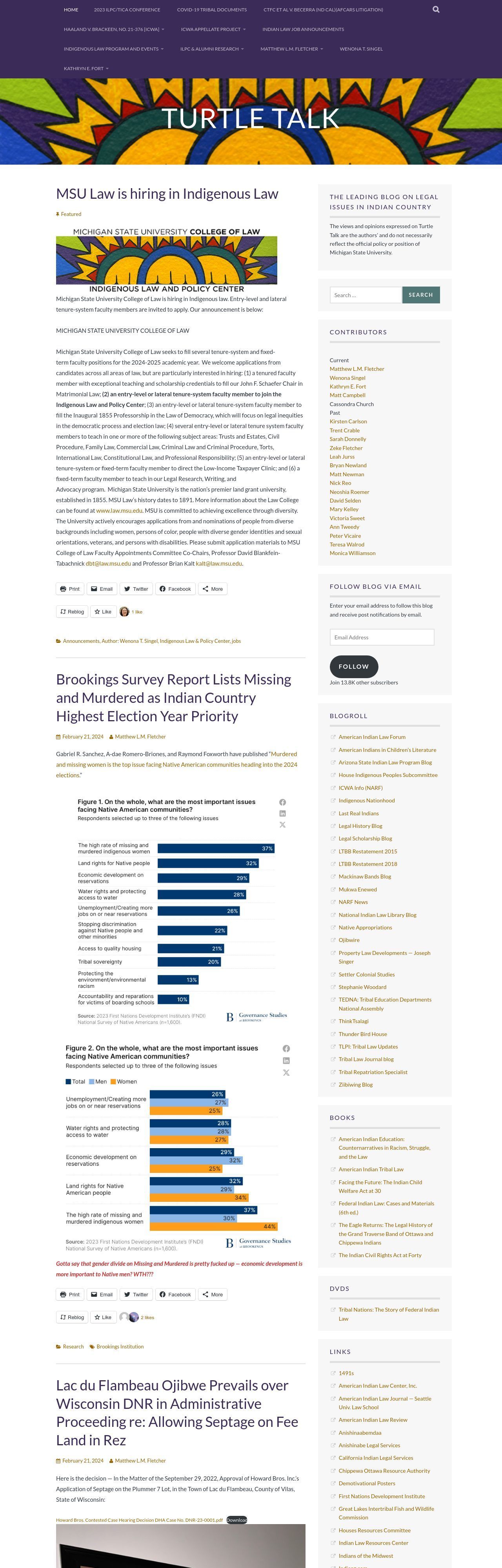Click the Email Address field
This screenshot has height=1568, width=502.
(381, 637)
